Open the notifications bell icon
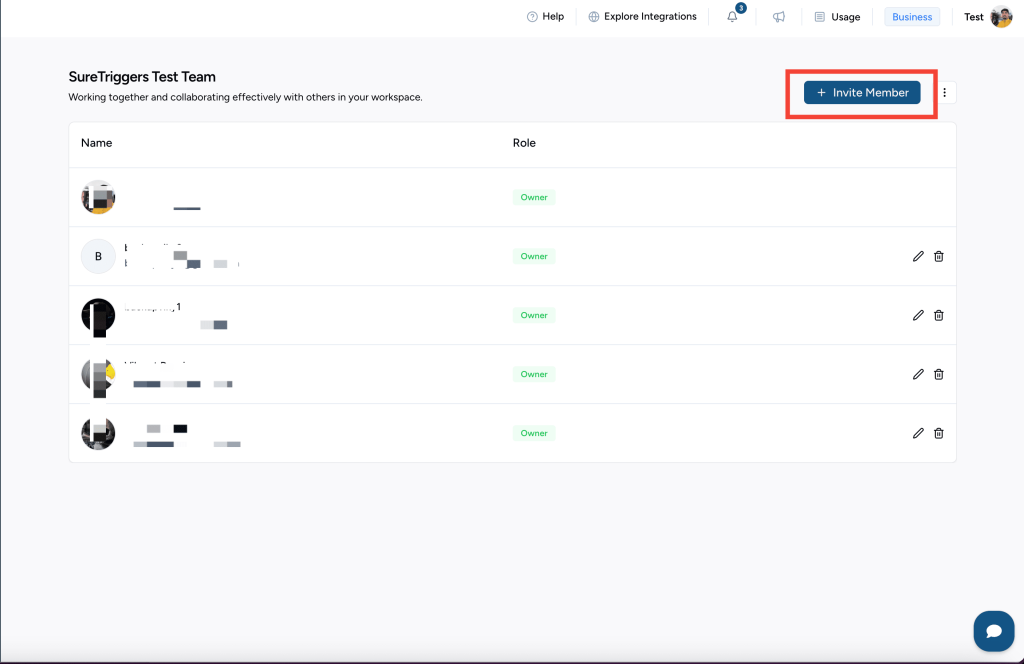This screenshot has height=664, width=1024. tap(732, 17)
